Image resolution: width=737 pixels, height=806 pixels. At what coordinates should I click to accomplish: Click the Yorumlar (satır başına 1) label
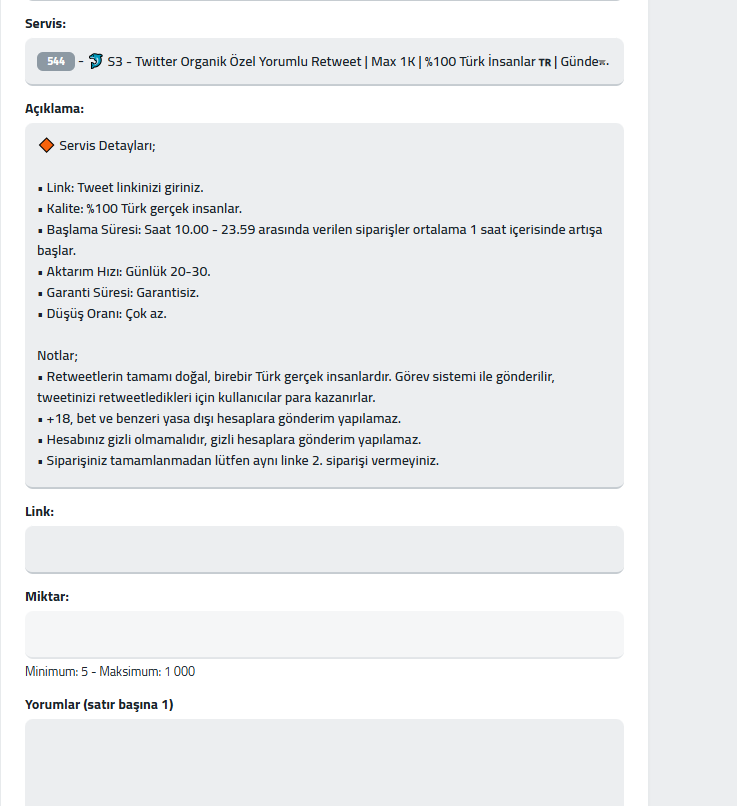pyautogui.click(x=99, y=704)
